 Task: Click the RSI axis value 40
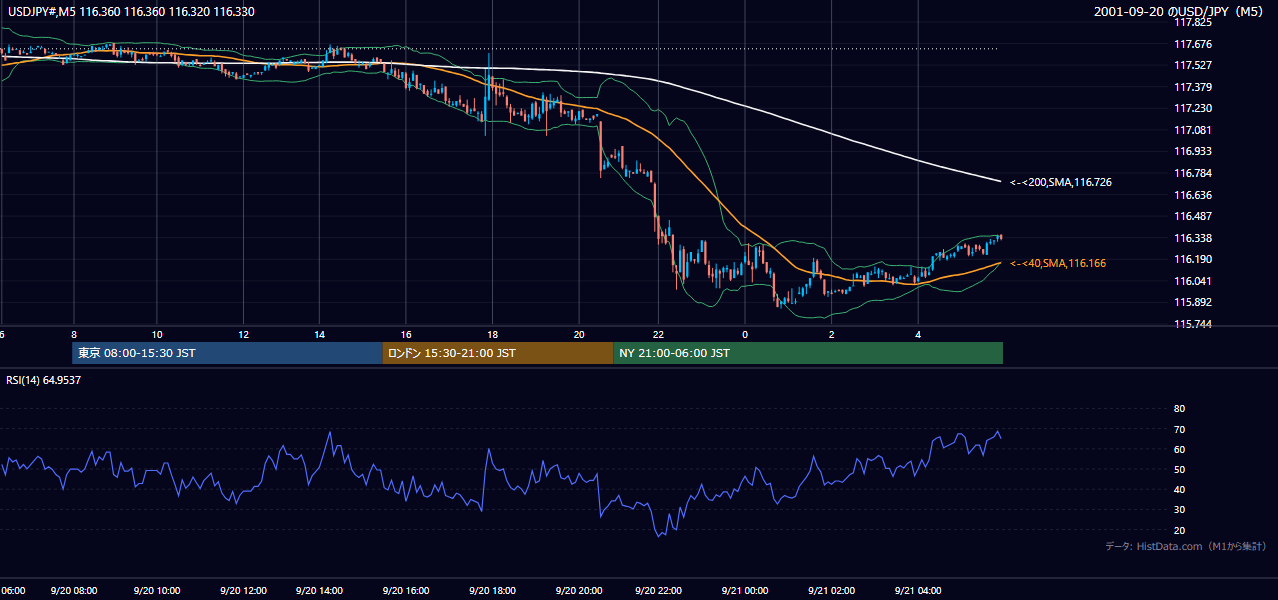(x=1179, y=489)
